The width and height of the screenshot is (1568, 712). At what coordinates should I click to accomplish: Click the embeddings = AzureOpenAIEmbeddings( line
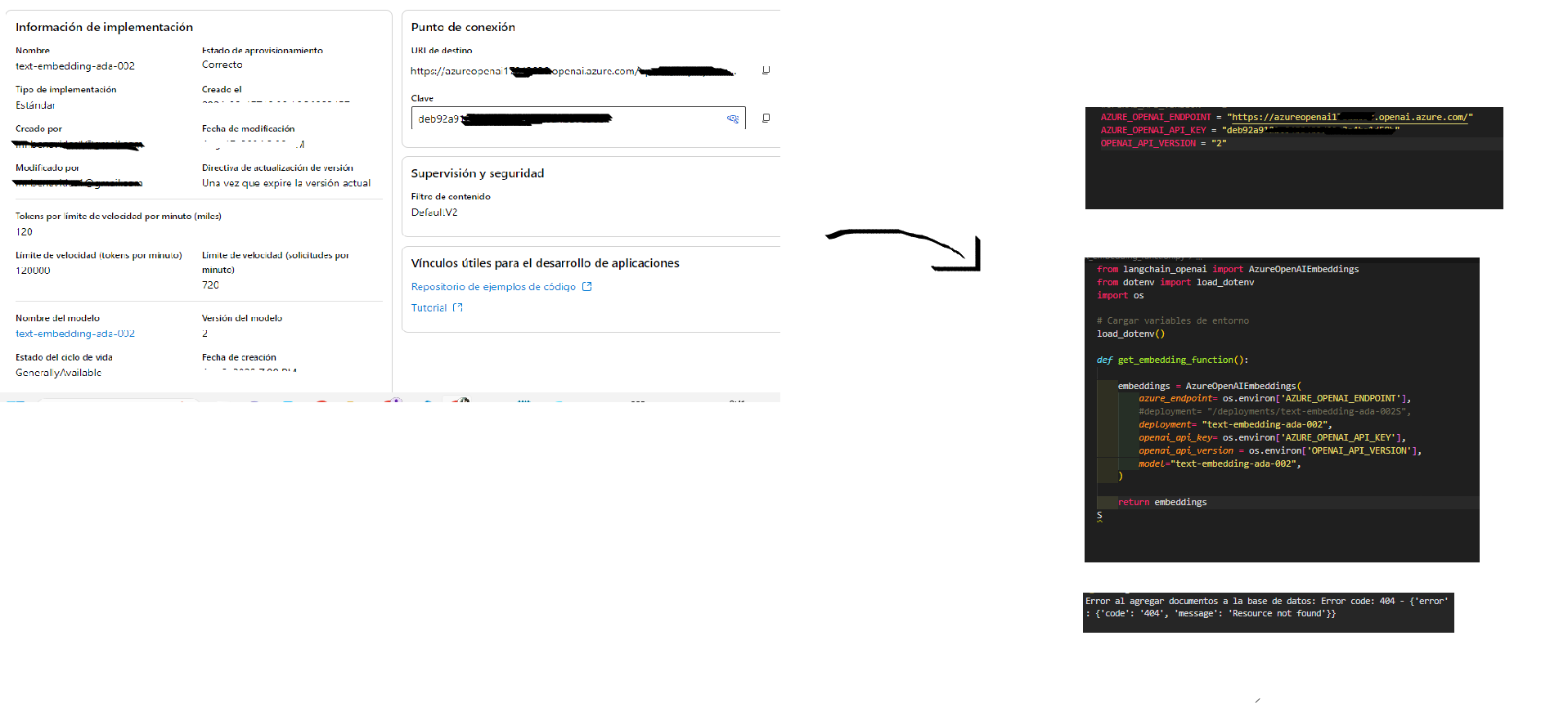coord(1209,386)
